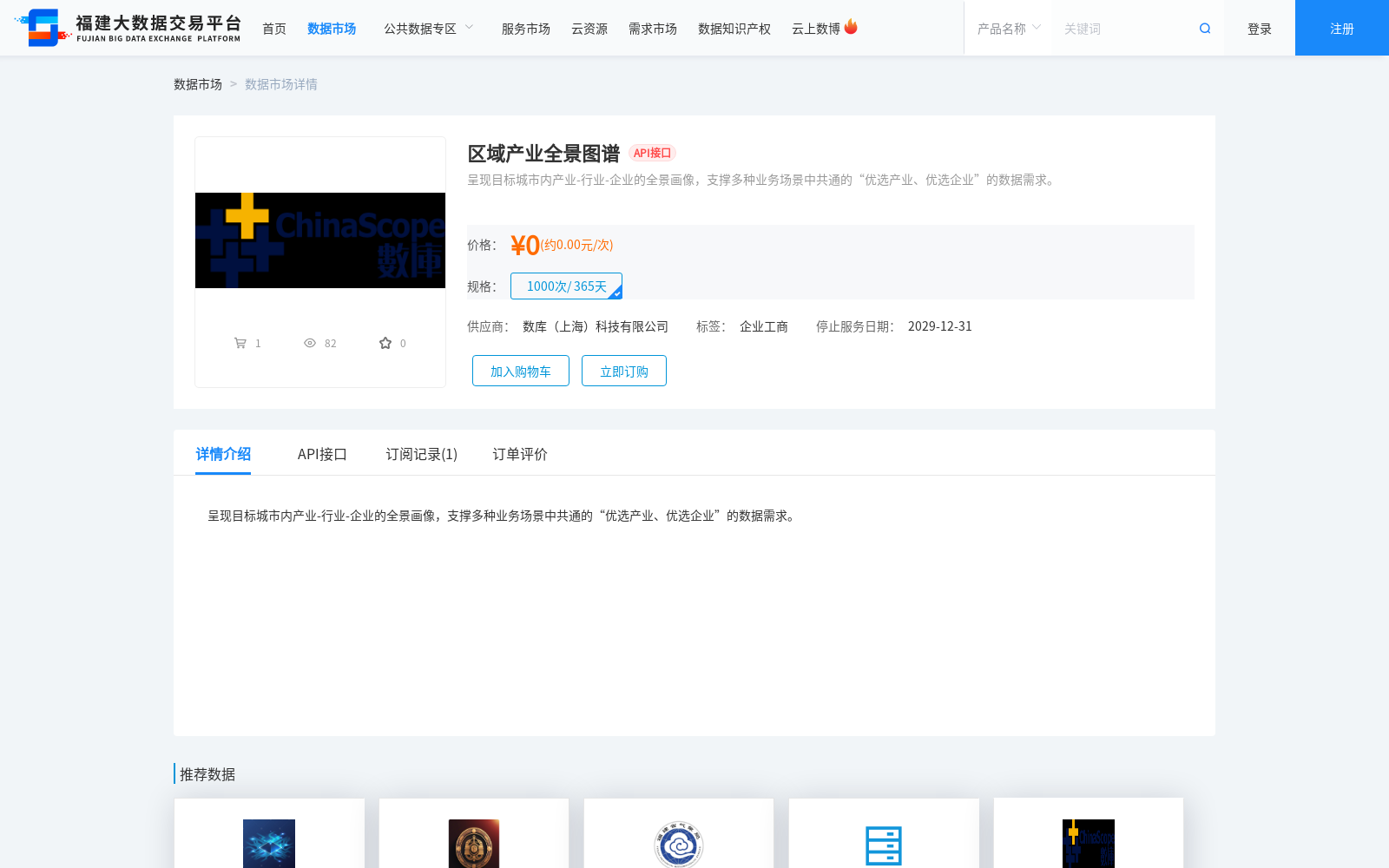Image resolution: width=1389 pixels, height=868 pixels.
Task: Go to 首页 in the navigation
Action: click(274, 29)
